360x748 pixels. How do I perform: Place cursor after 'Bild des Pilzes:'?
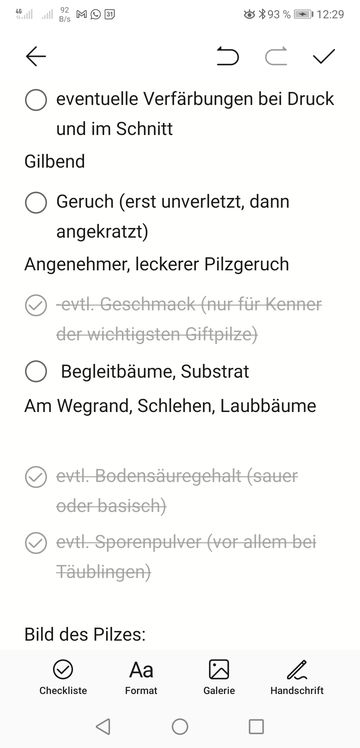[x=146, y=635]
